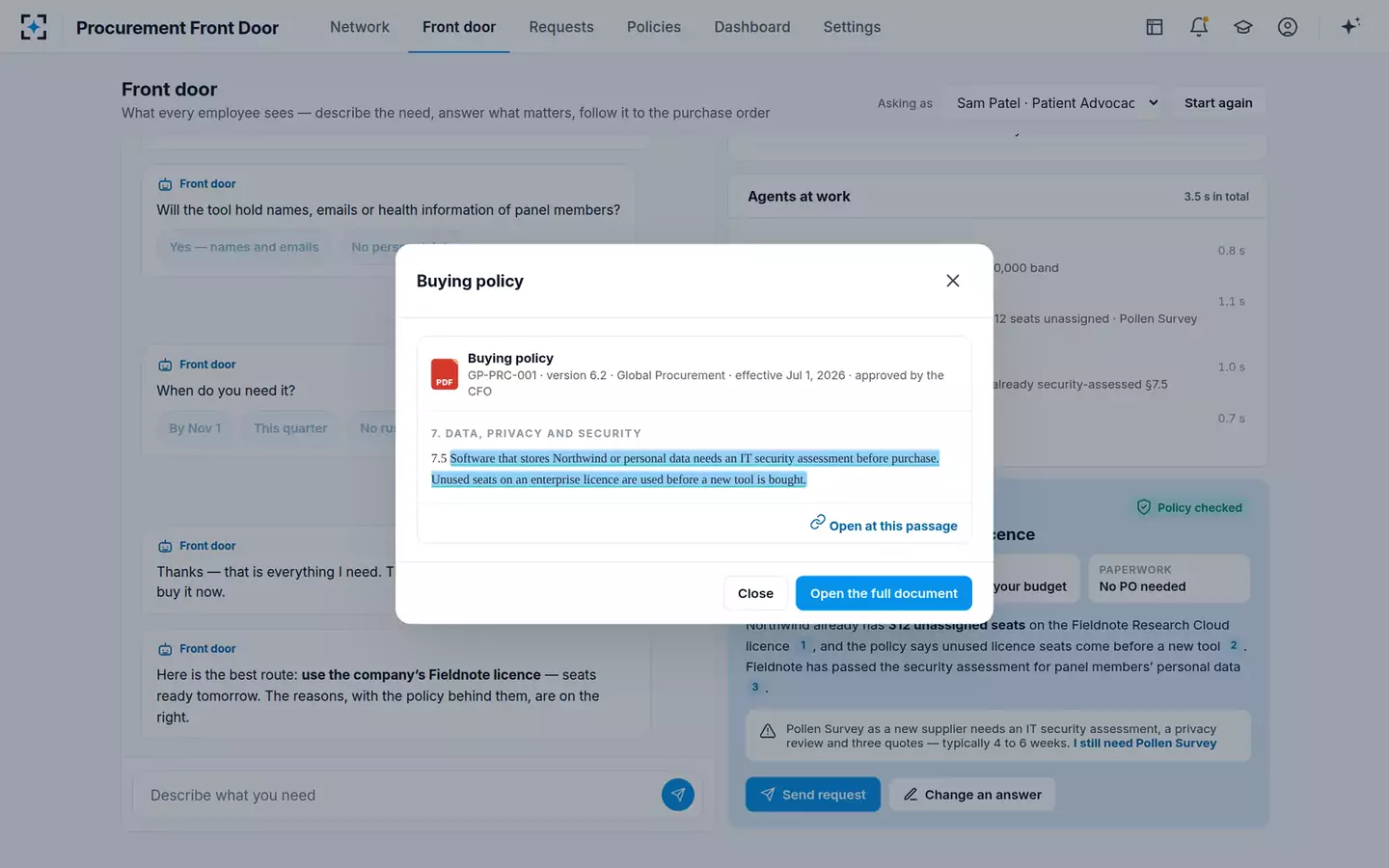Click Open the full document button
Screen dimensions: 1389x868
[884, 593]
